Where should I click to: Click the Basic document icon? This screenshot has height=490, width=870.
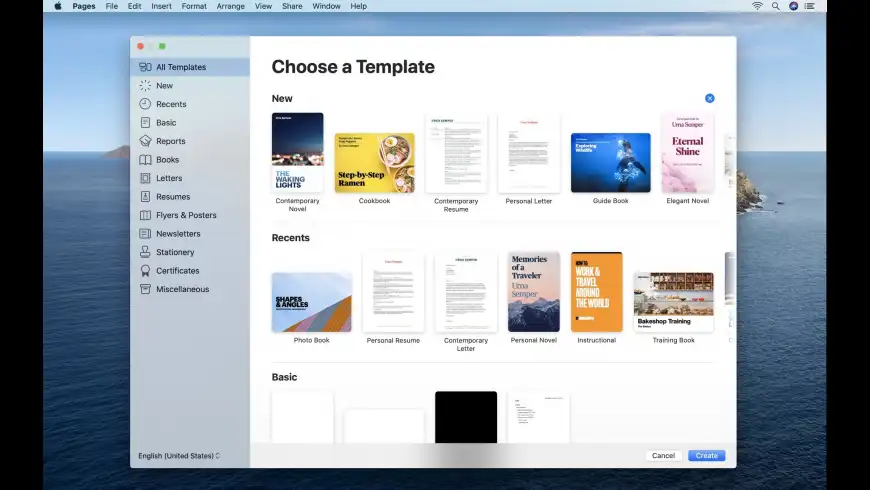tap(145, 123)
